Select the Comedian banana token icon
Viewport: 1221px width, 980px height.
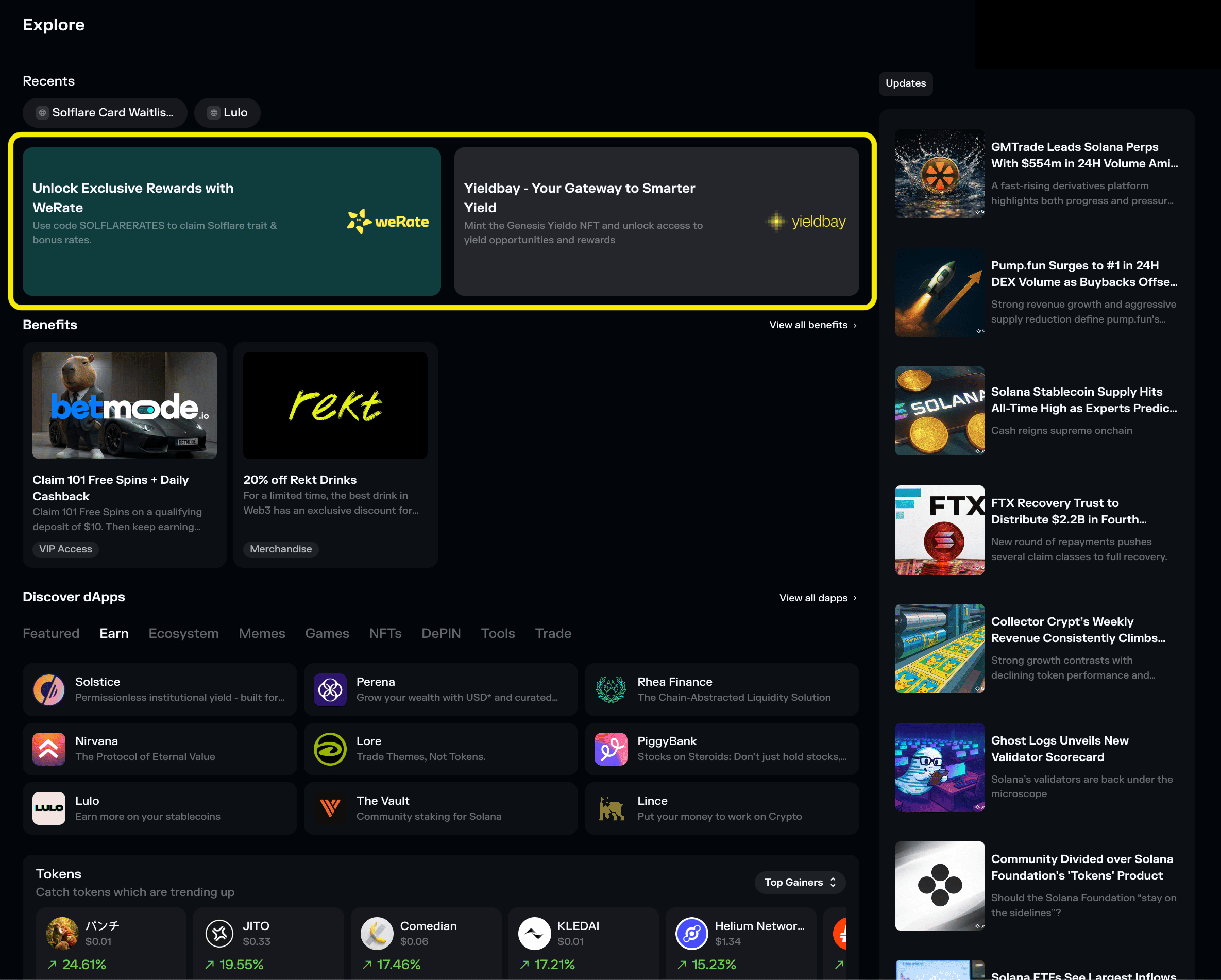click(x=377, y=933)
